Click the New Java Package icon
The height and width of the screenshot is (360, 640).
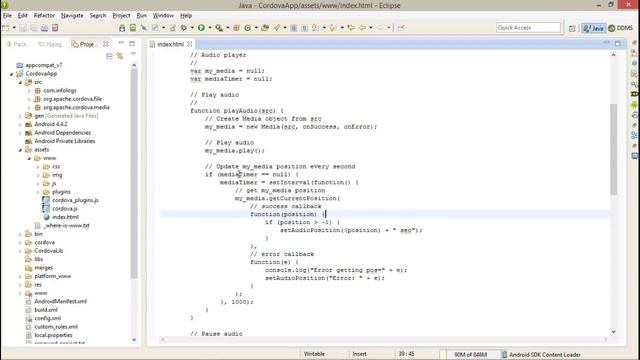236,28
